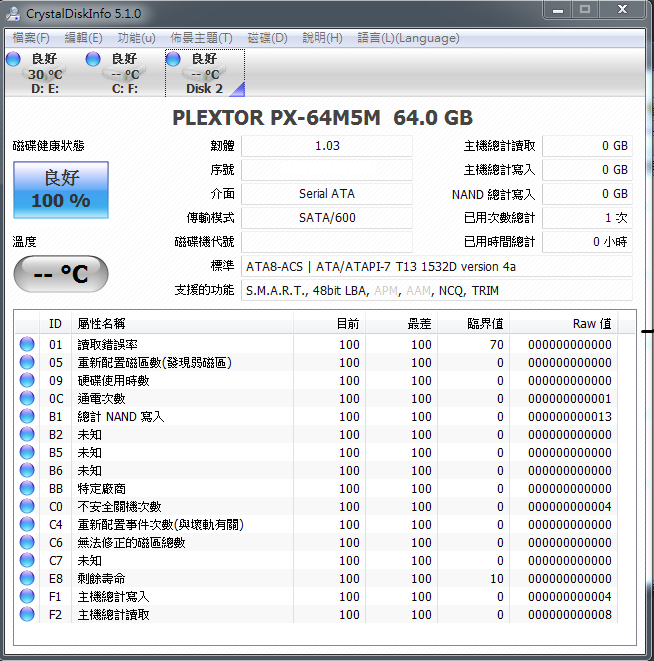Click status orb in the C7 row
Screen dimensions: 654x661
[27, 560]
